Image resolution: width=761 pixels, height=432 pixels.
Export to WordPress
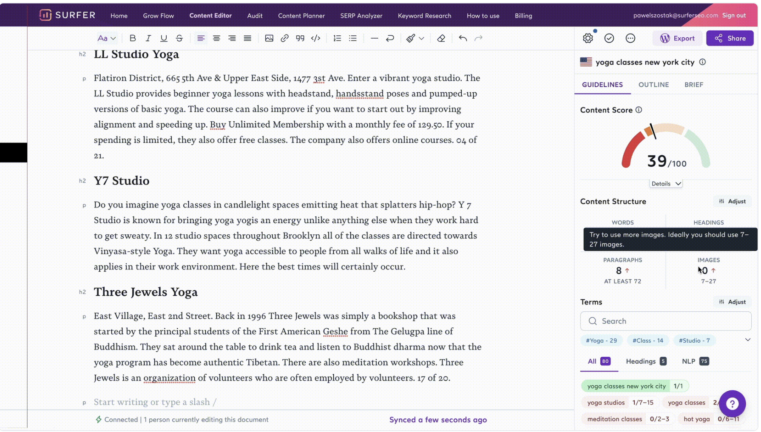pos(677,38)
